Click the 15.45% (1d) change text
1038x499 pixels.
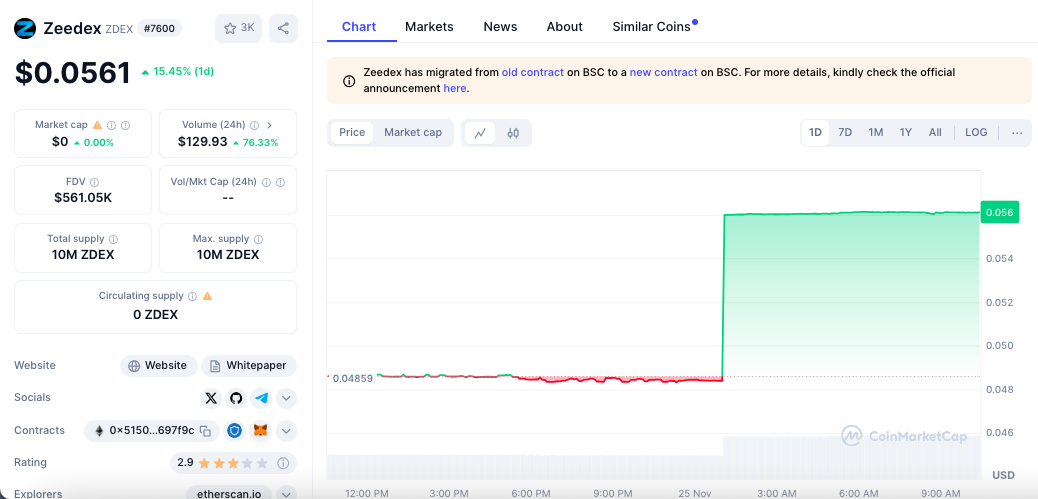pos(183,71)
